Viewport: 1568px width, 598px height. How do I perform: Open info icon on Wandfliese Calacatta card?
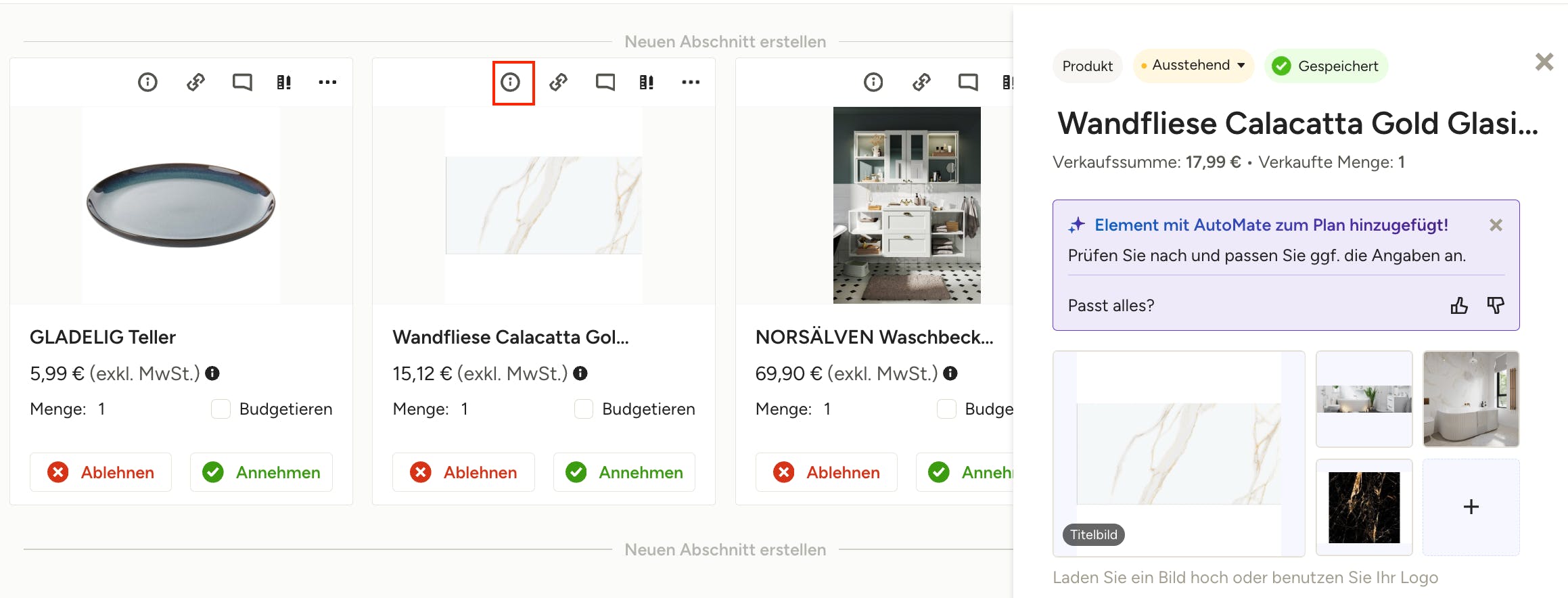(511, 83)
